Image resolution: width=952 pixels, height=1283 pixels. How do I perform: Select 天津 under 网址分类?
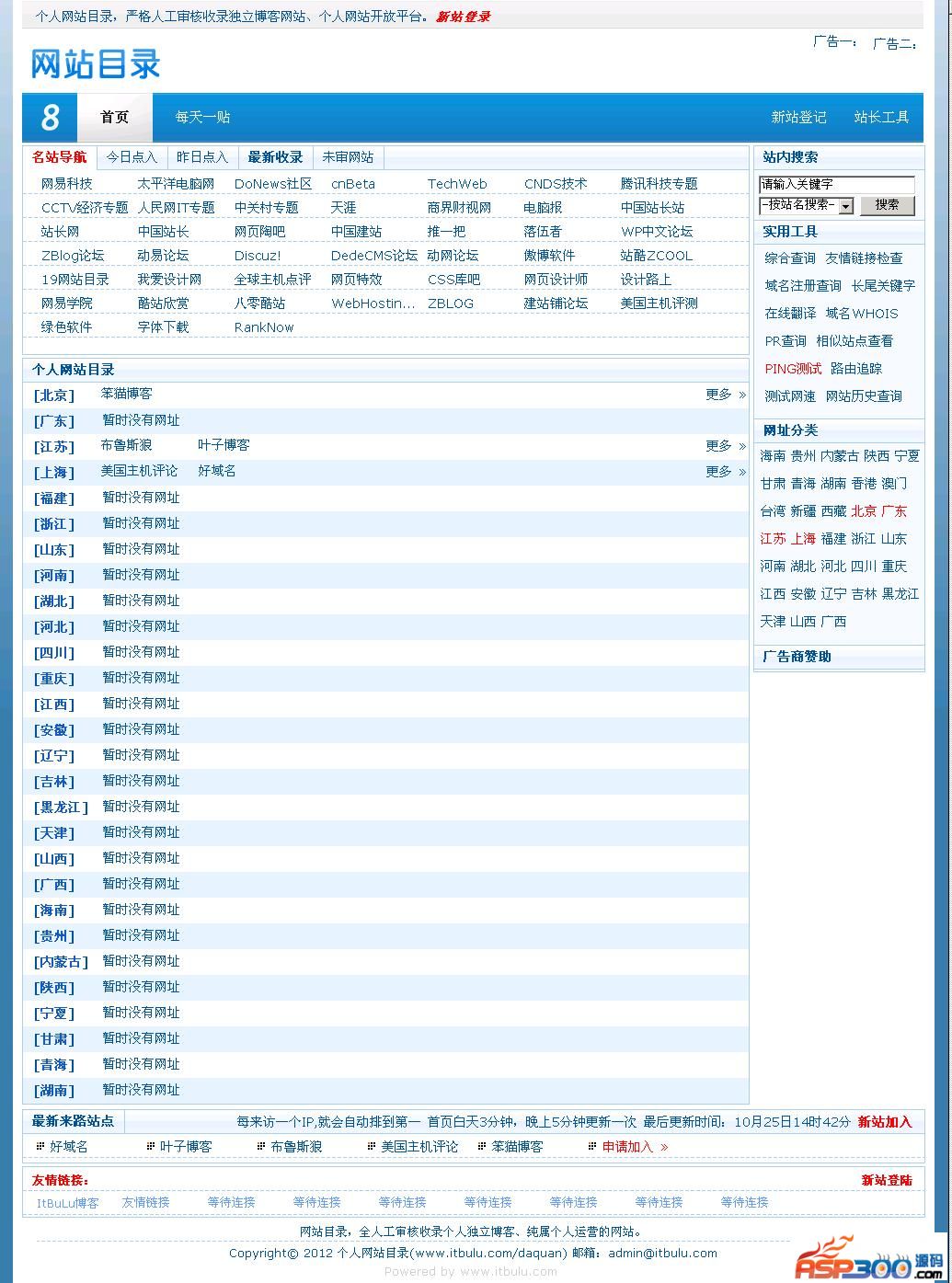pyautogui.click(x=773, y=622)
